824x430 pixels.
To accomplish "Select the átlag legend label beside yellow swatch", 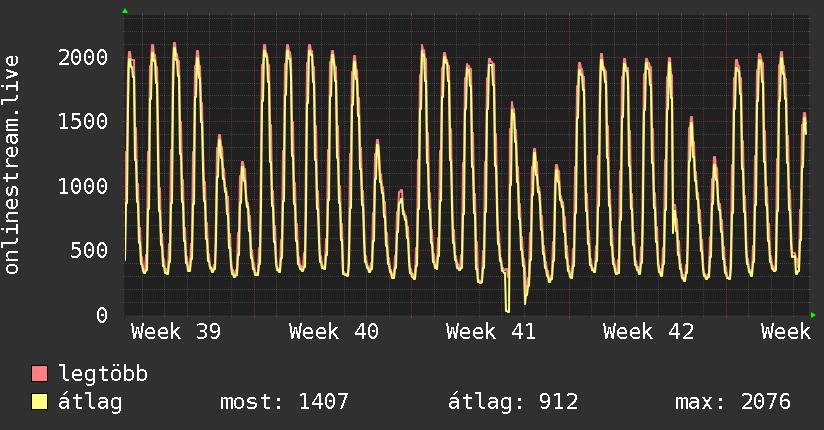I will (x=90, y=402).
